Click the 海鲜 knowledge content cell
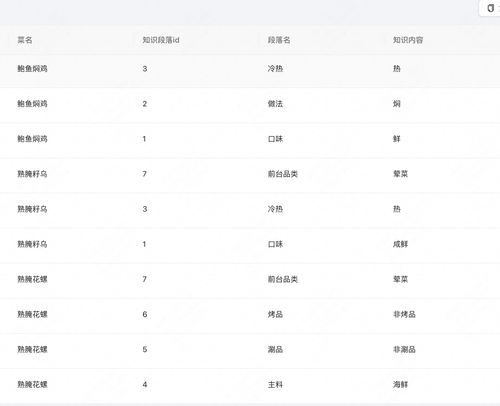Screen dimensions: 500x406 coord(400,385)
